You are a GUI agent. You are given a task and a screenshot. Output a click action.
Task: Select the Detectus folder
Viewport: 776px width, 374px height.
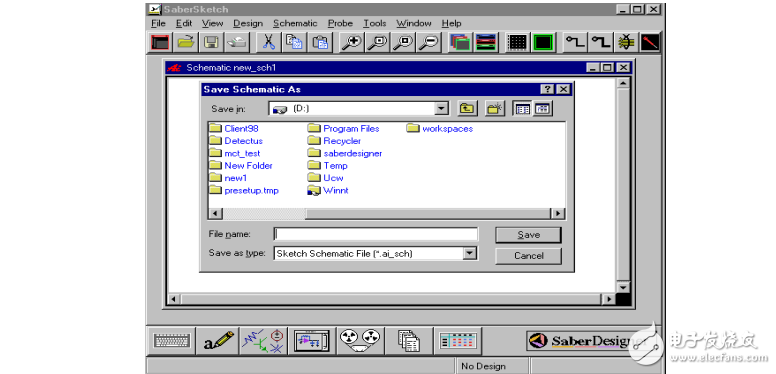[x=236, y=141]
